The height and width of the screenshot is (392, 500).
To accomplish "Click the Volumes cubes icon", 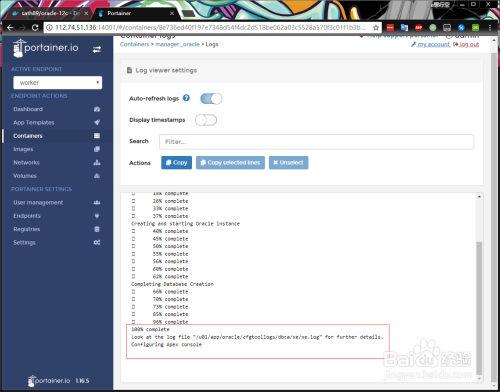I will click(97, 176).
